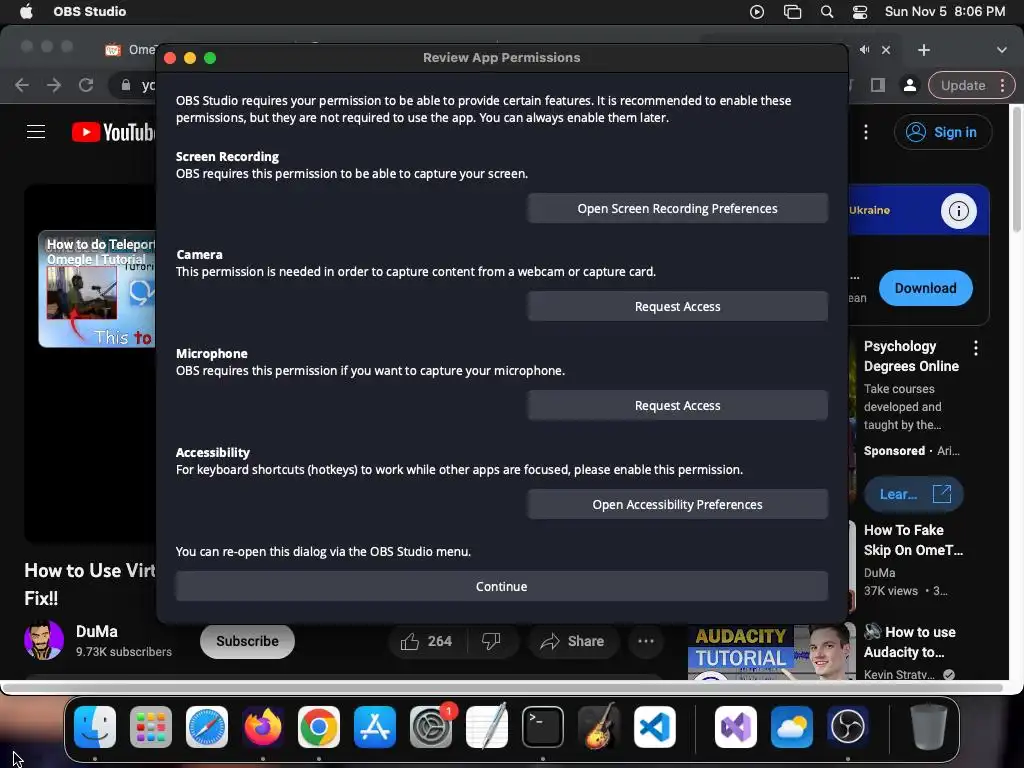Click Share under the video
This screenshot has width=1024, height=768.
click(572, 641)
